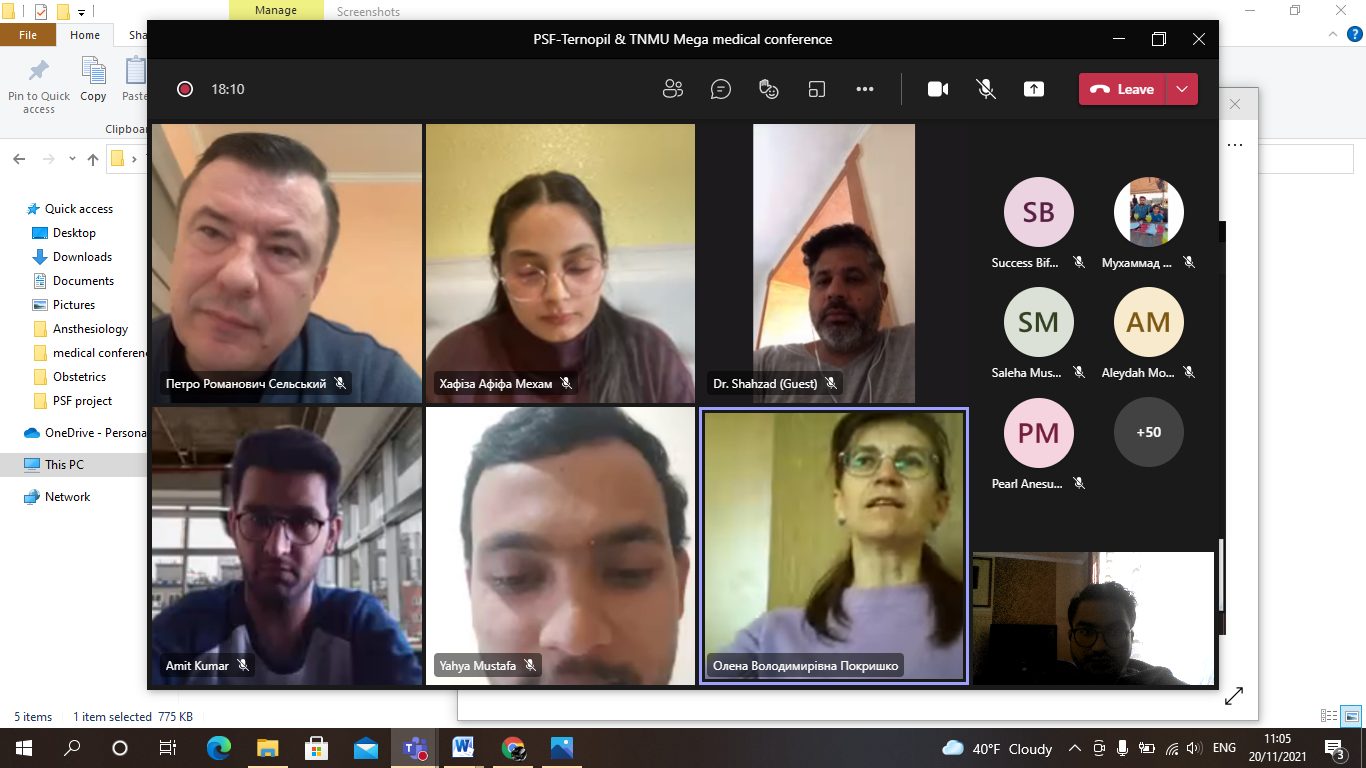
Task: Select This PC in navigation pane
Action: pyautogui.click(x=64, y=465)
